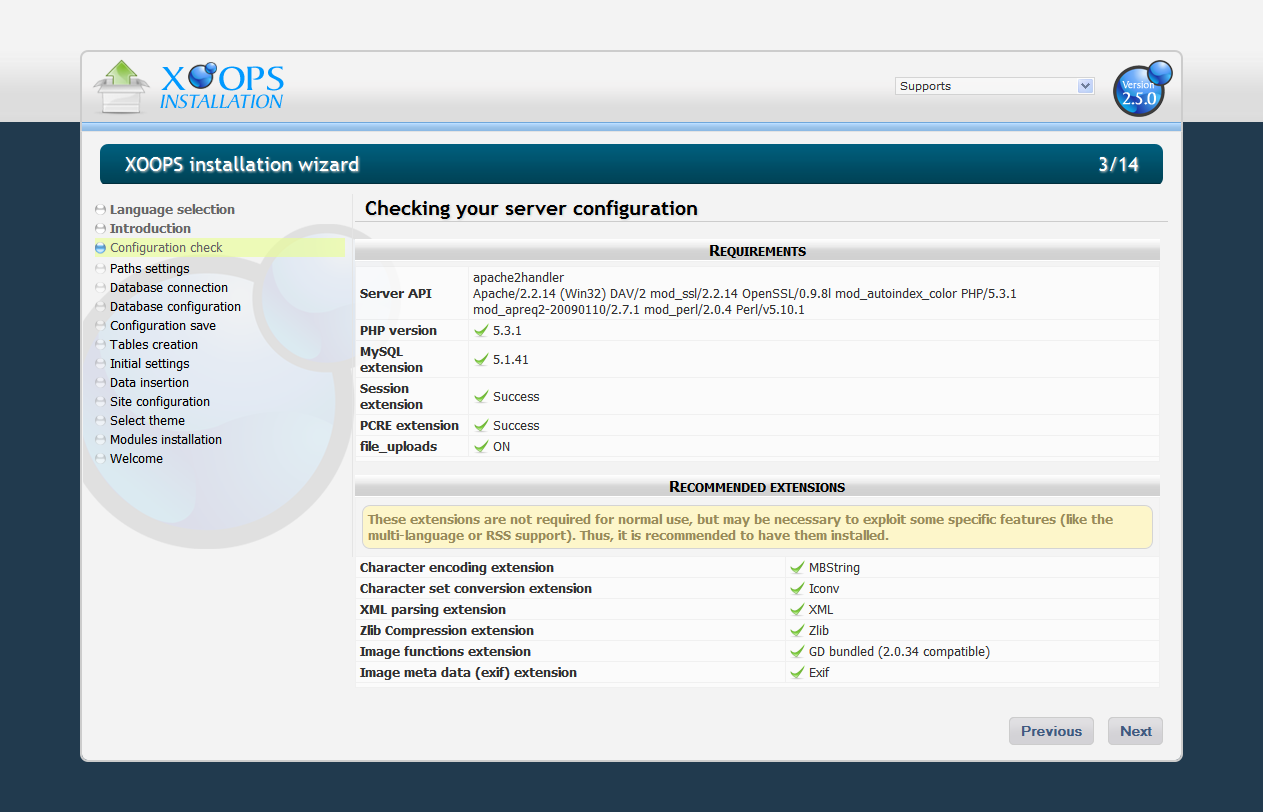Click 'Character set conversion extension' label

(x=476, y=588)
